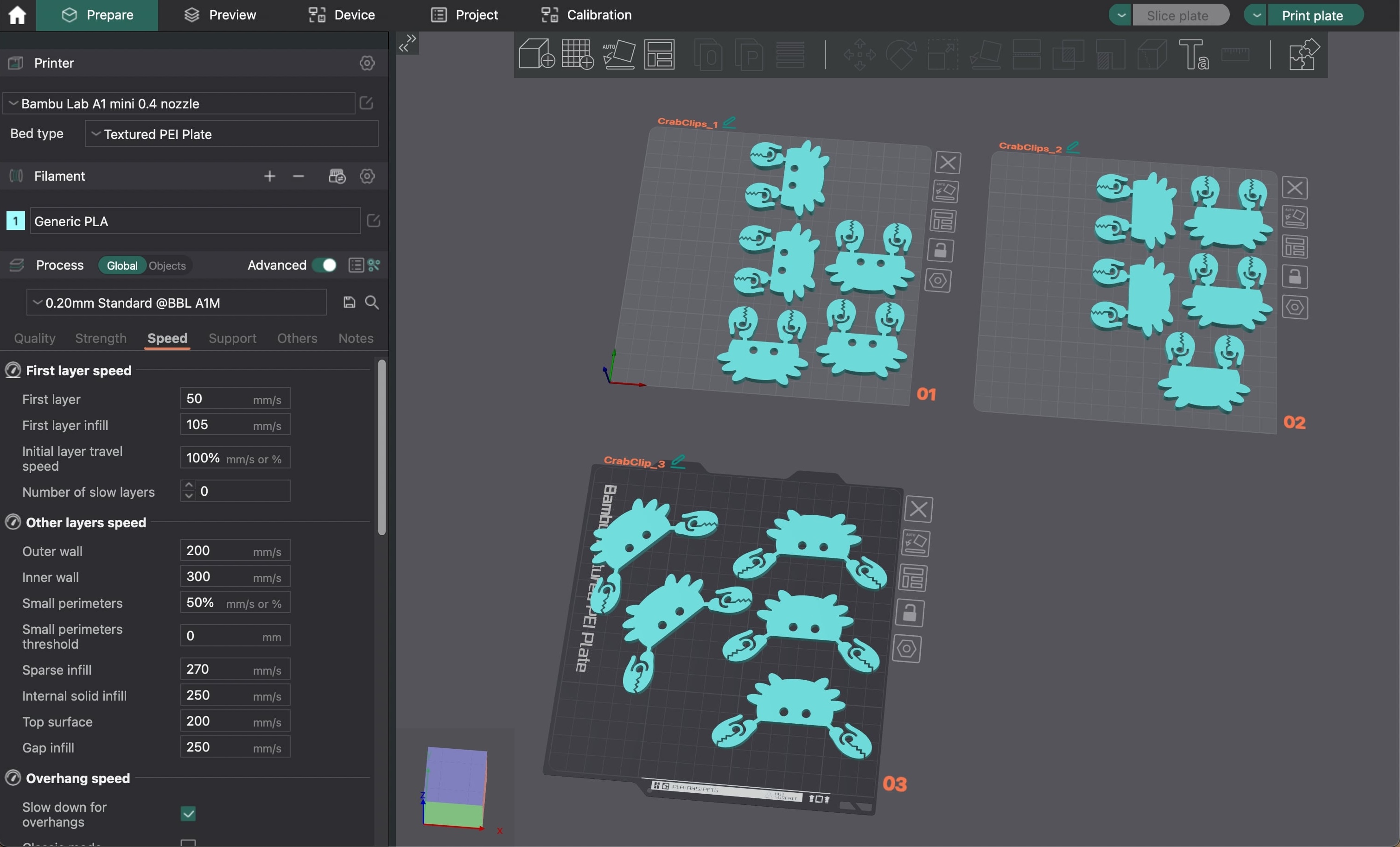Click the process settings vertical scrollbar
1400x847 pixels.
click(x=382, y=447)
